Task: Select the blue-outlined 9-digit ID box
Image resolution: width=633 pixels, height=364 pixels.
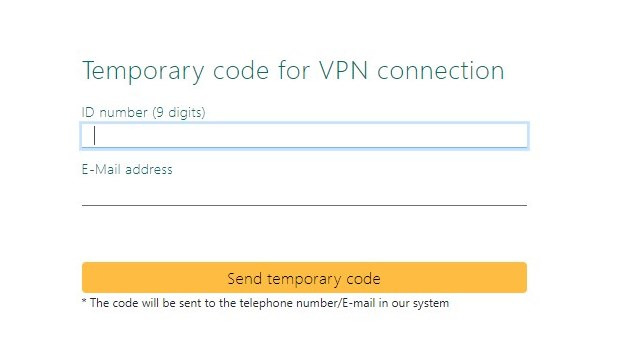Action: coord(304,135)
